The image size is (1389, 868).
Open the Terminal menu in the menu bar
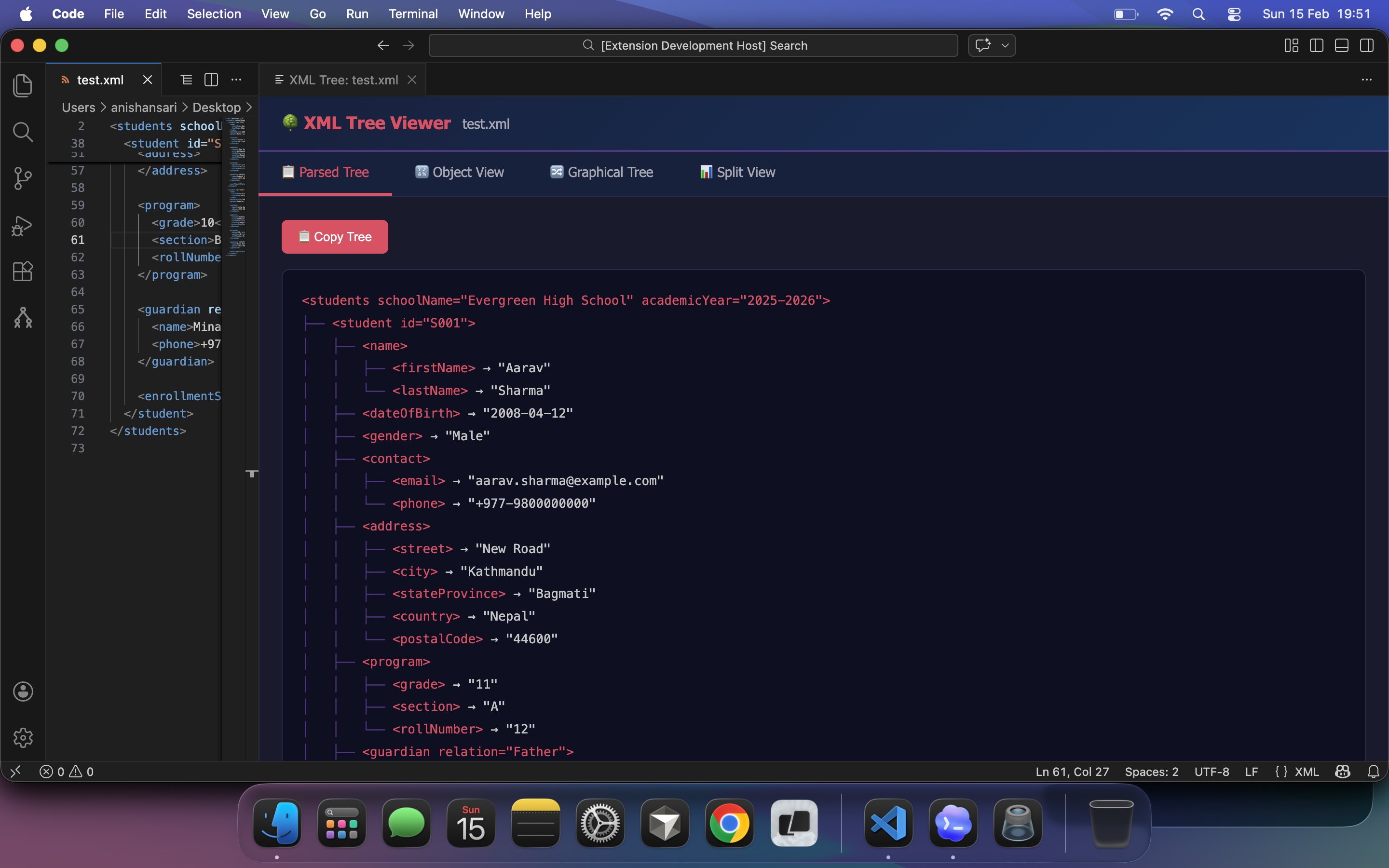pyautogui.click(x=413, y=14)
